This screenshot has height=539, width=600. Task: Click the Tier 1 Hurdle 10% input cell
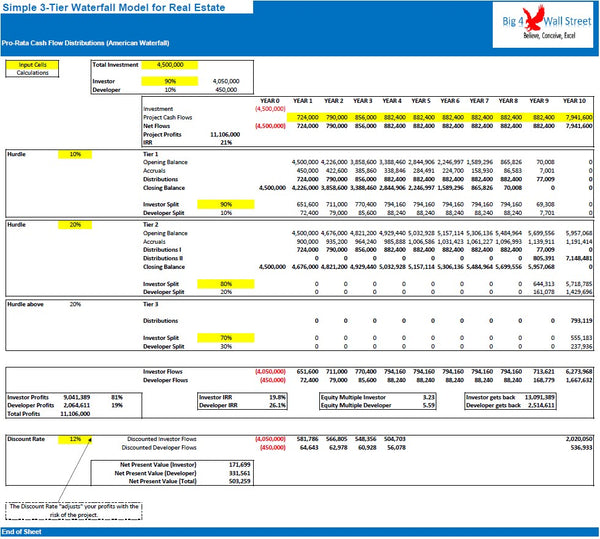coord(75,155)
